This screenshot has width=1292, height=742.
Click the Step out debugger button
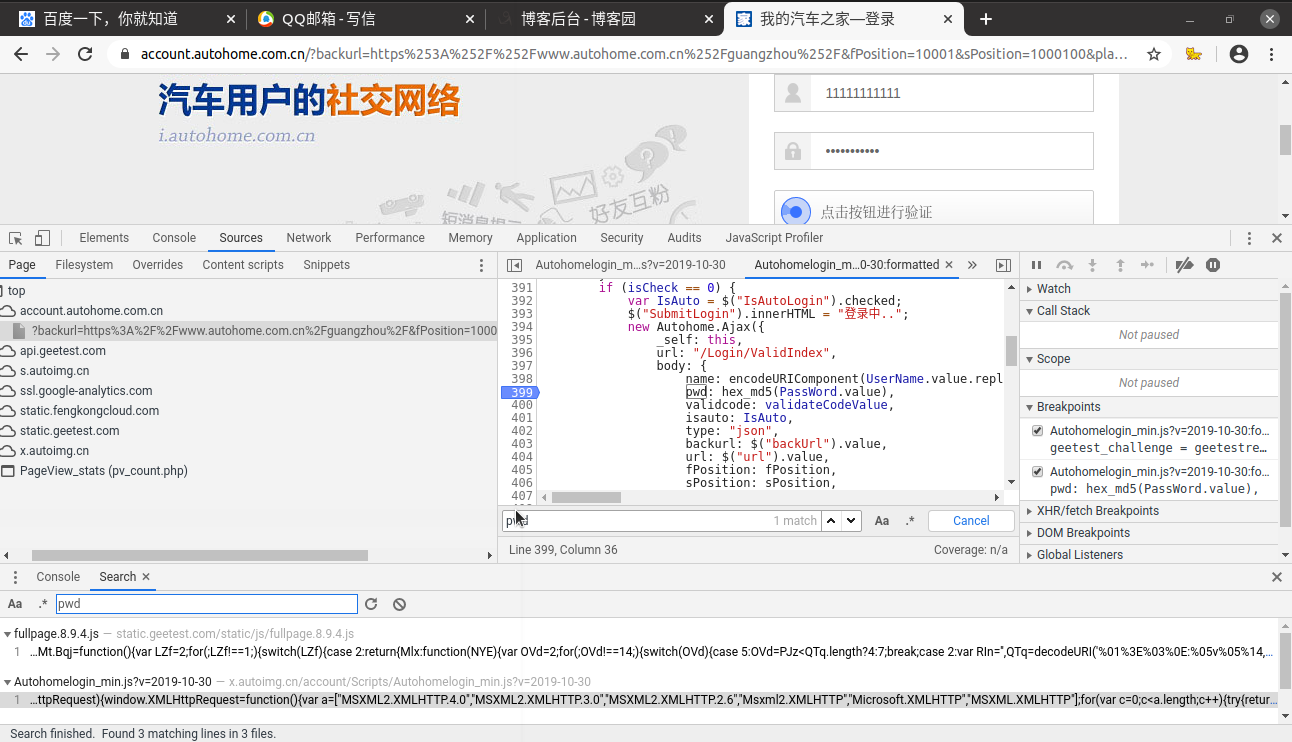point(1120,265)
